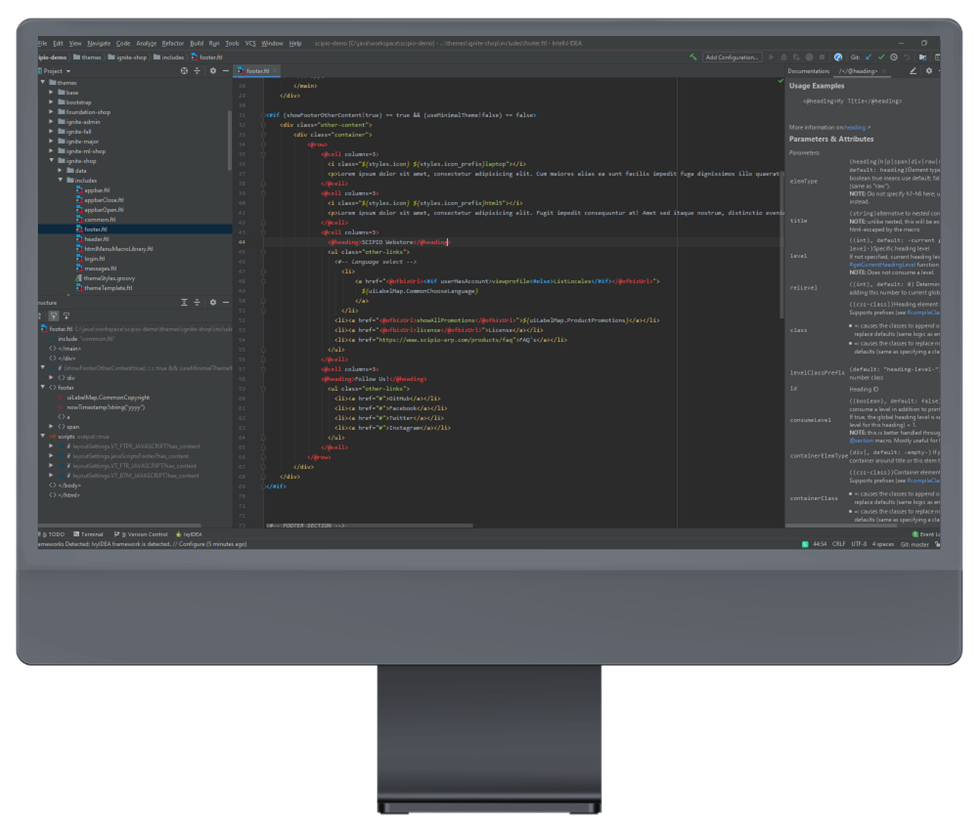Image resolution: width=974 pixels, height=825 pixels.
Task: Expand the foundation-shop folder
Action: pyautogui.click(x=52, y=112)
